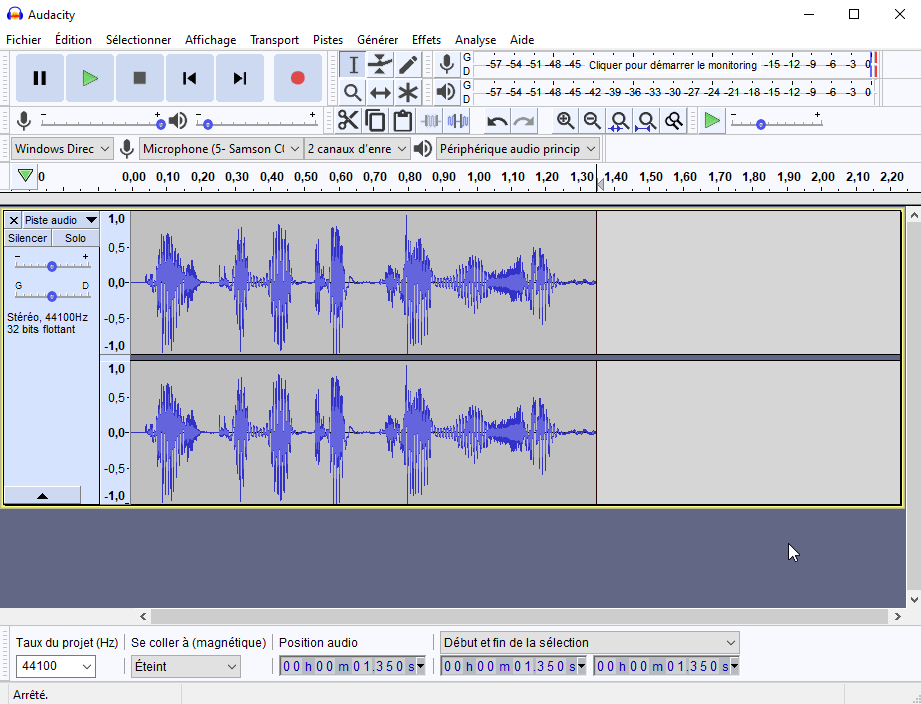Toggle Solo on the audio track
The height and width of the screenshot is (704, 921).
pos(75,238)
